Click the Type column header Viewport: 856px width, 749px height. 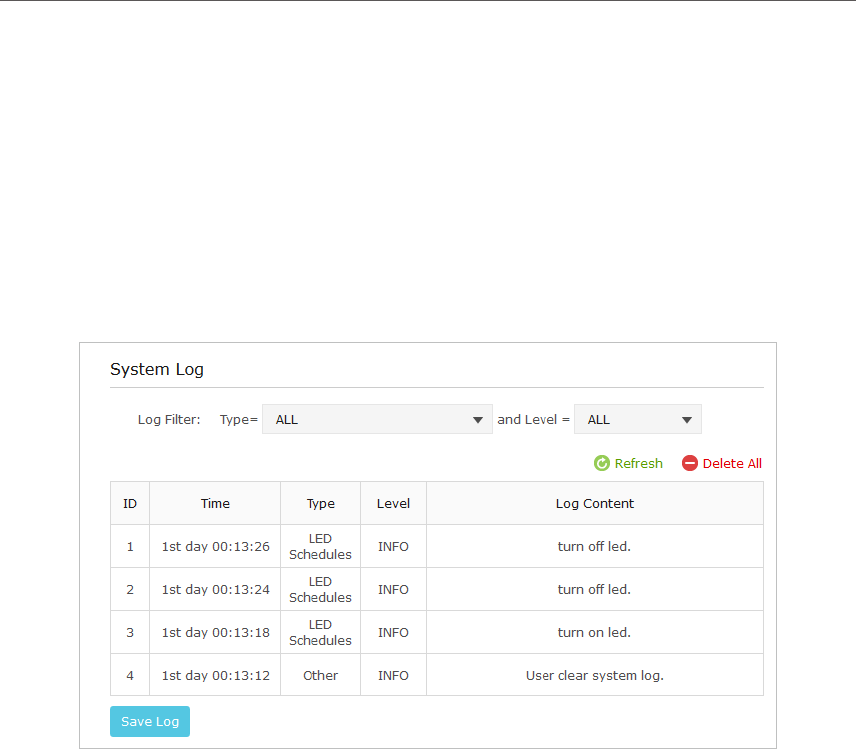coord(320,503)
